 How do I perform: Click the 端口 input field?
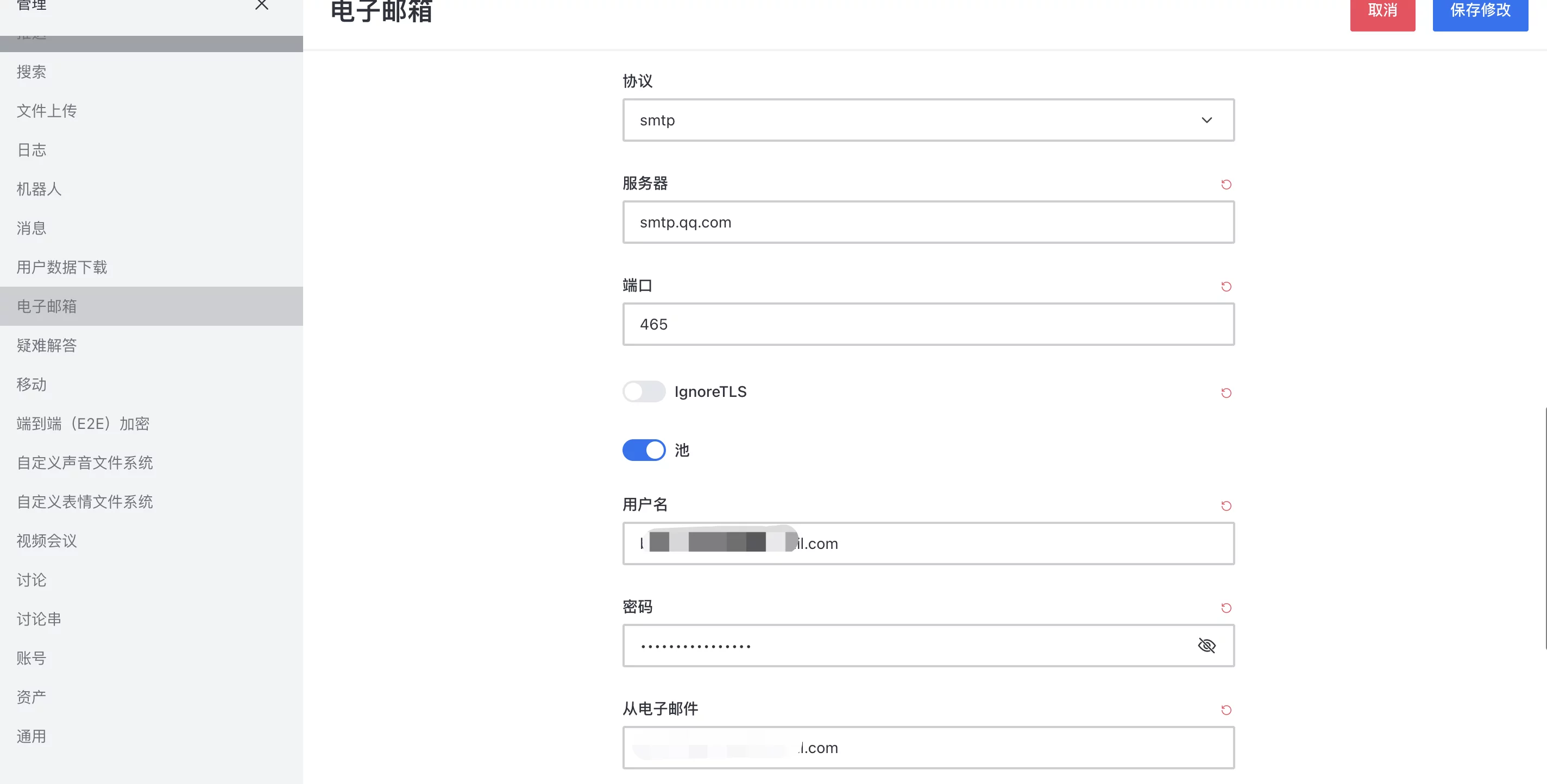[928, 324]
